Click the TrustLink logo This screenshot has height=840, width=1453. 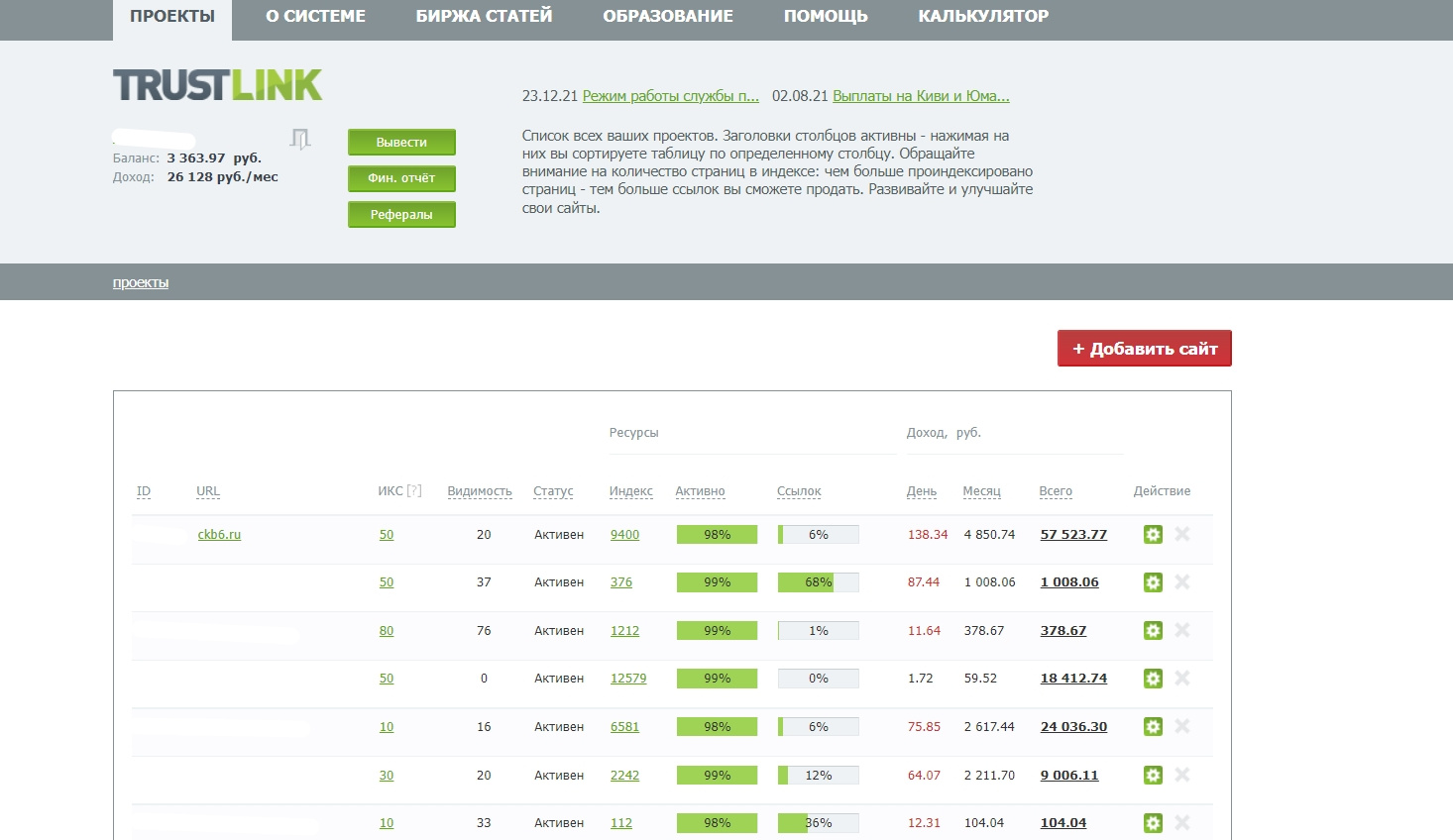pyautogui.click(x=218, y=85)
